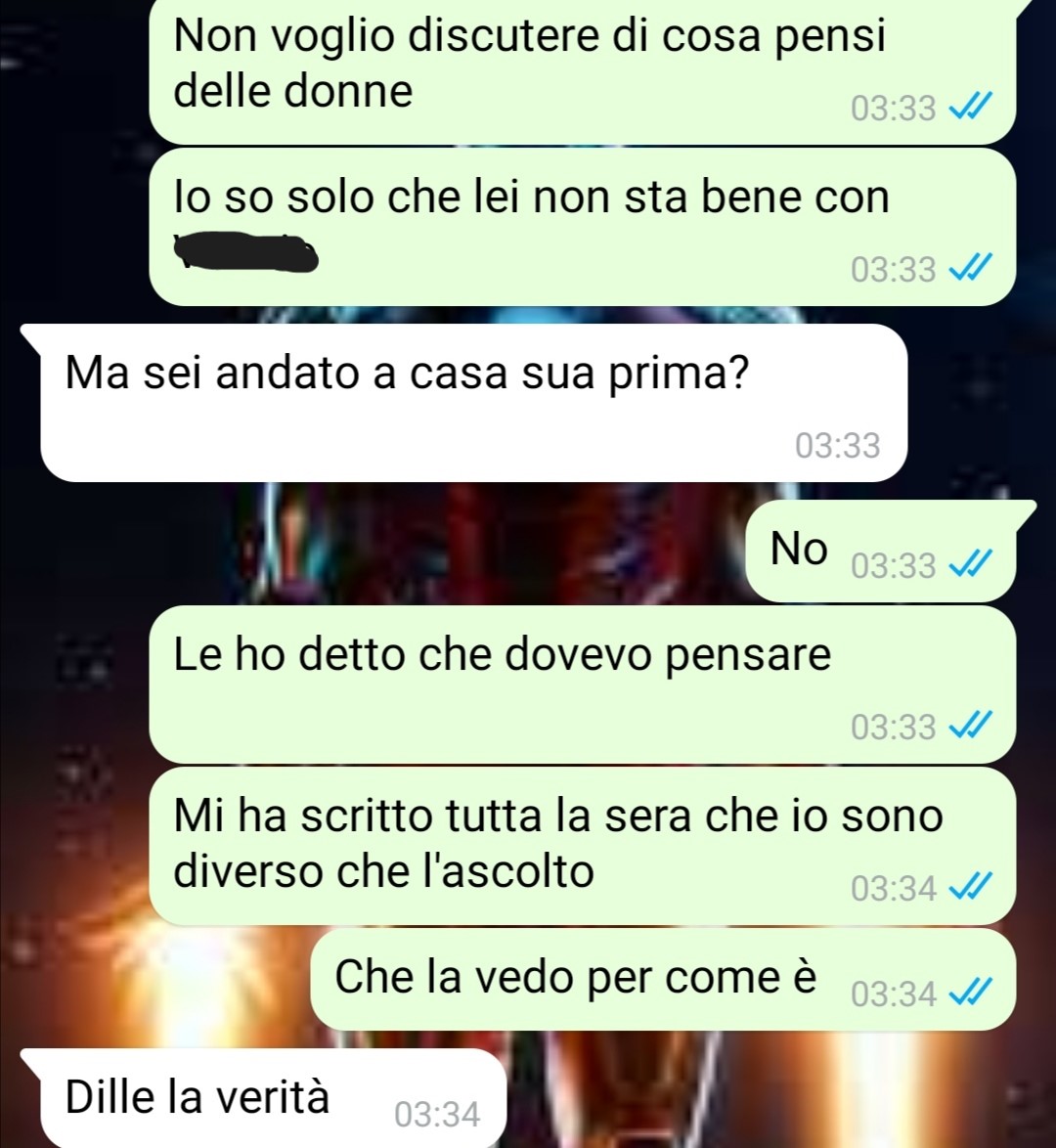Image resolution: width=1056 pixels, height=1148 pixels.
Task: Select the "Che la vedo per come è" bubble
Action: pos(663,980)
